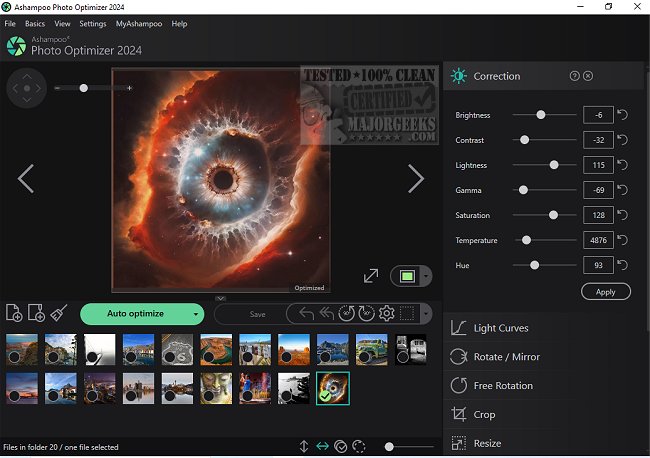Viewport: 650px width, 458px height.
Task: Click the expand to fullscreen arrow icon
Action: tap(371, 276)
